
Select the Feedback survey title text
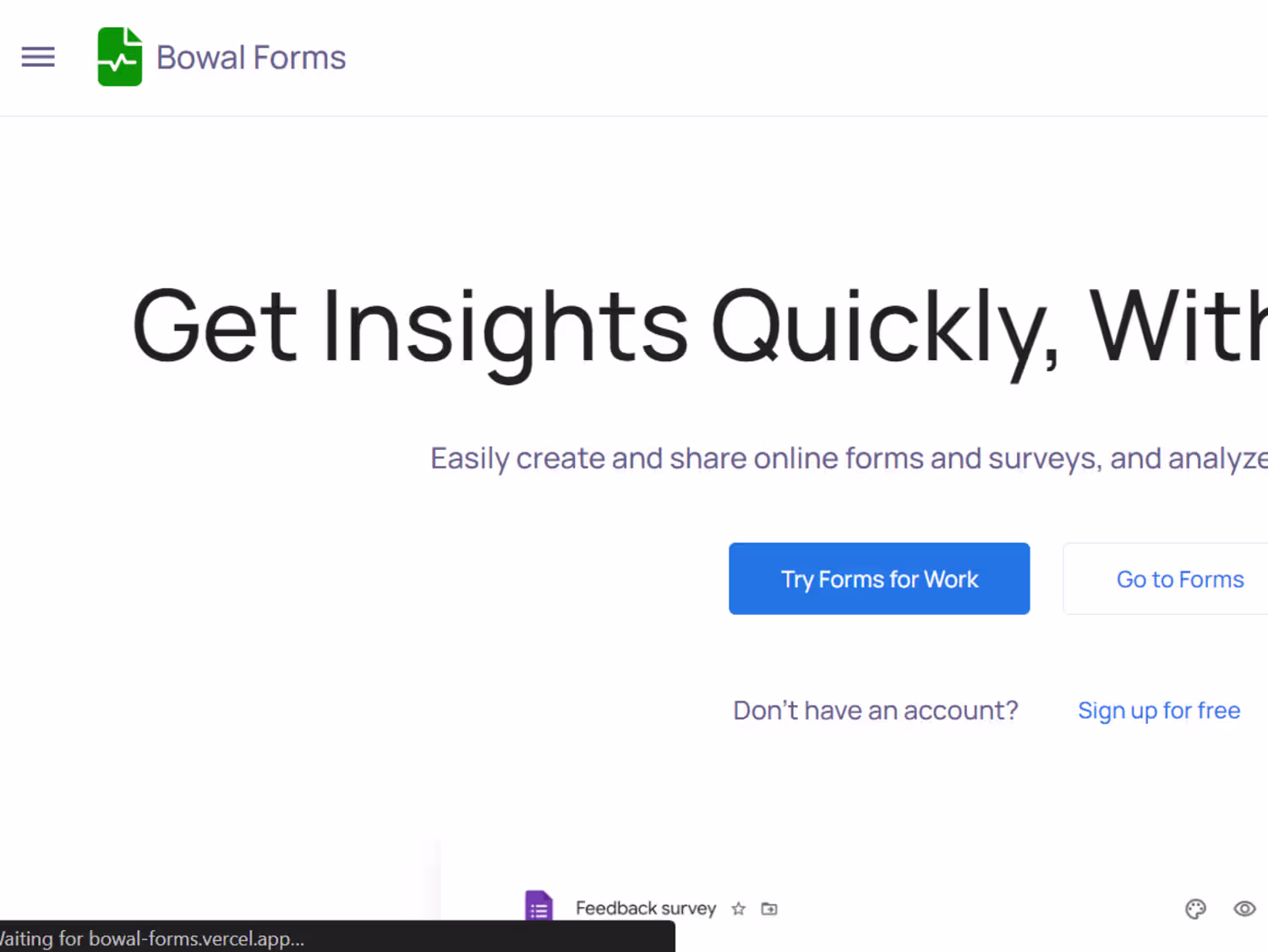tap(646, 908)
